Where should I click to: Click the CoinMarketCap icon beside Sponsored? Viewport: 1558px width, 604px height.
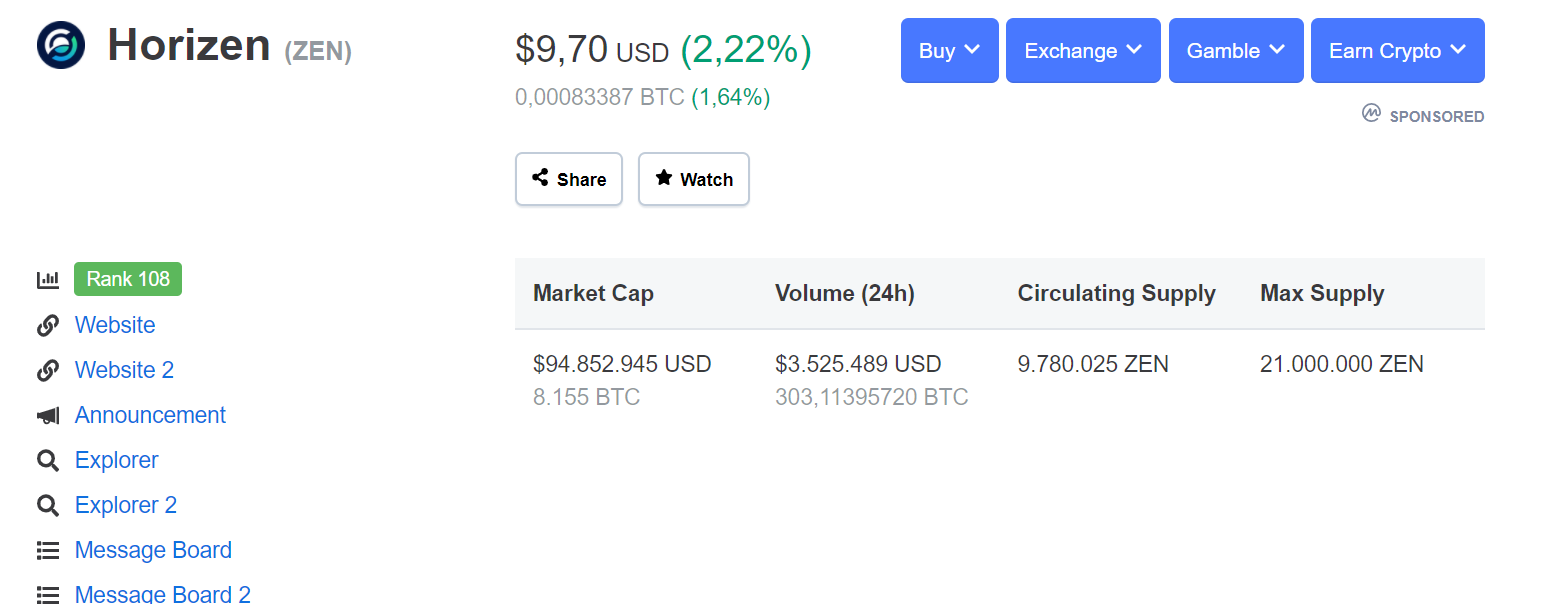1371,115
